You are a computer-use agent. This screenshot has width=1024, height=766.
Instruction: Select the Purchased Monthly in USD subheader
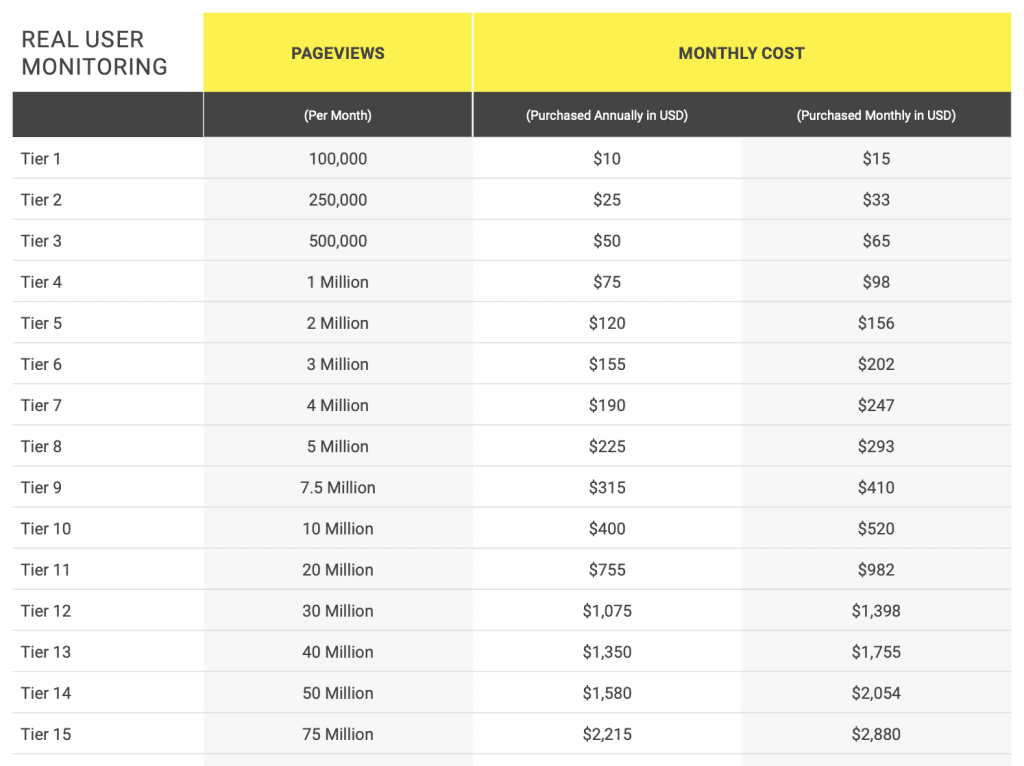(x=876, y=115)
